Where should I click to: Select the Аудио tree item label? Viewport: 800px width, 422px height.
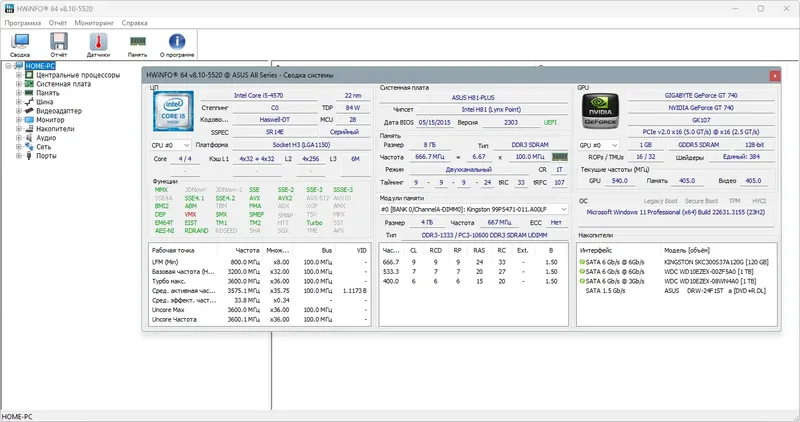(x=46, y=138)
